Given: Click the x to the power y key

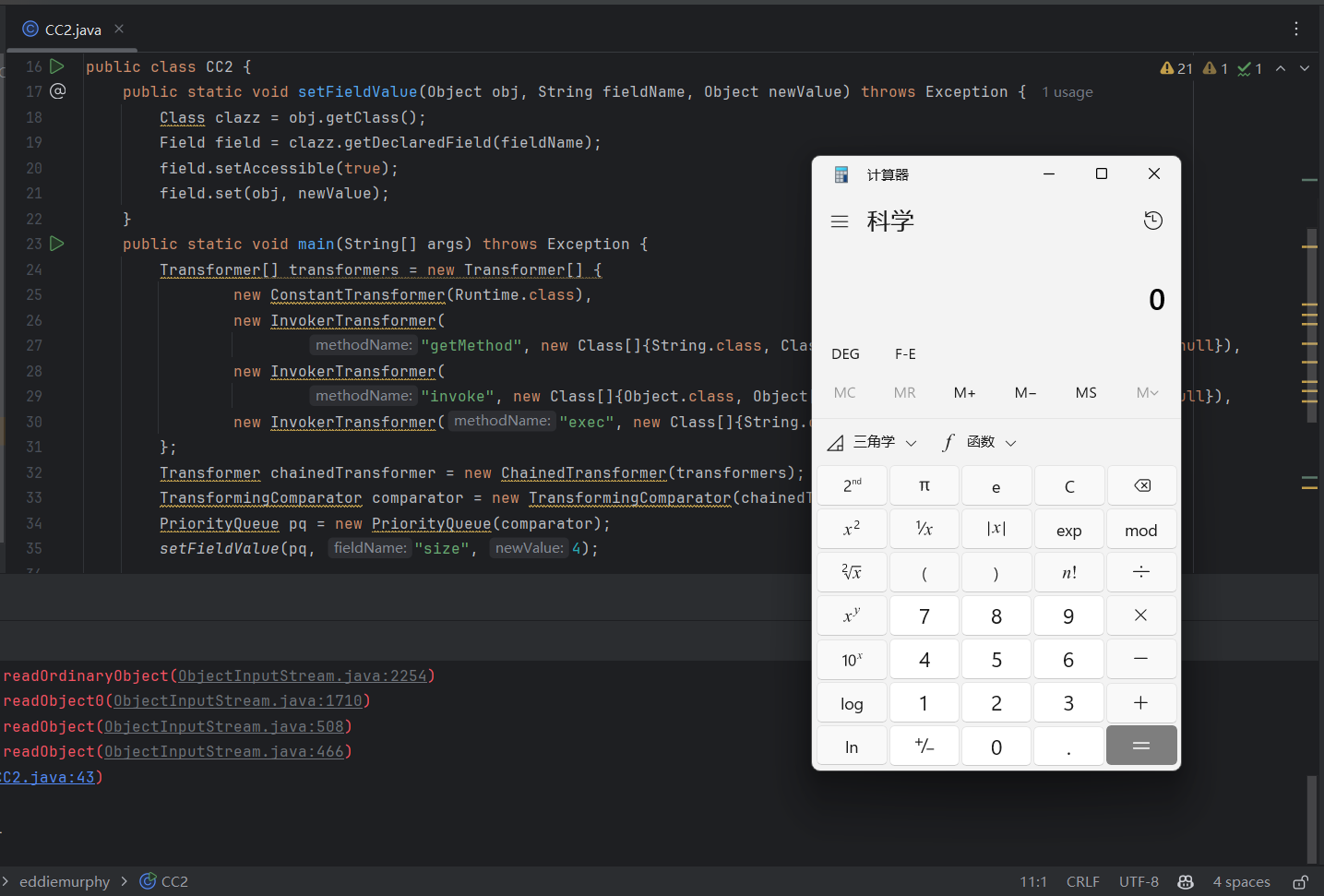Looking at the screenshot, I should [853, 615].
